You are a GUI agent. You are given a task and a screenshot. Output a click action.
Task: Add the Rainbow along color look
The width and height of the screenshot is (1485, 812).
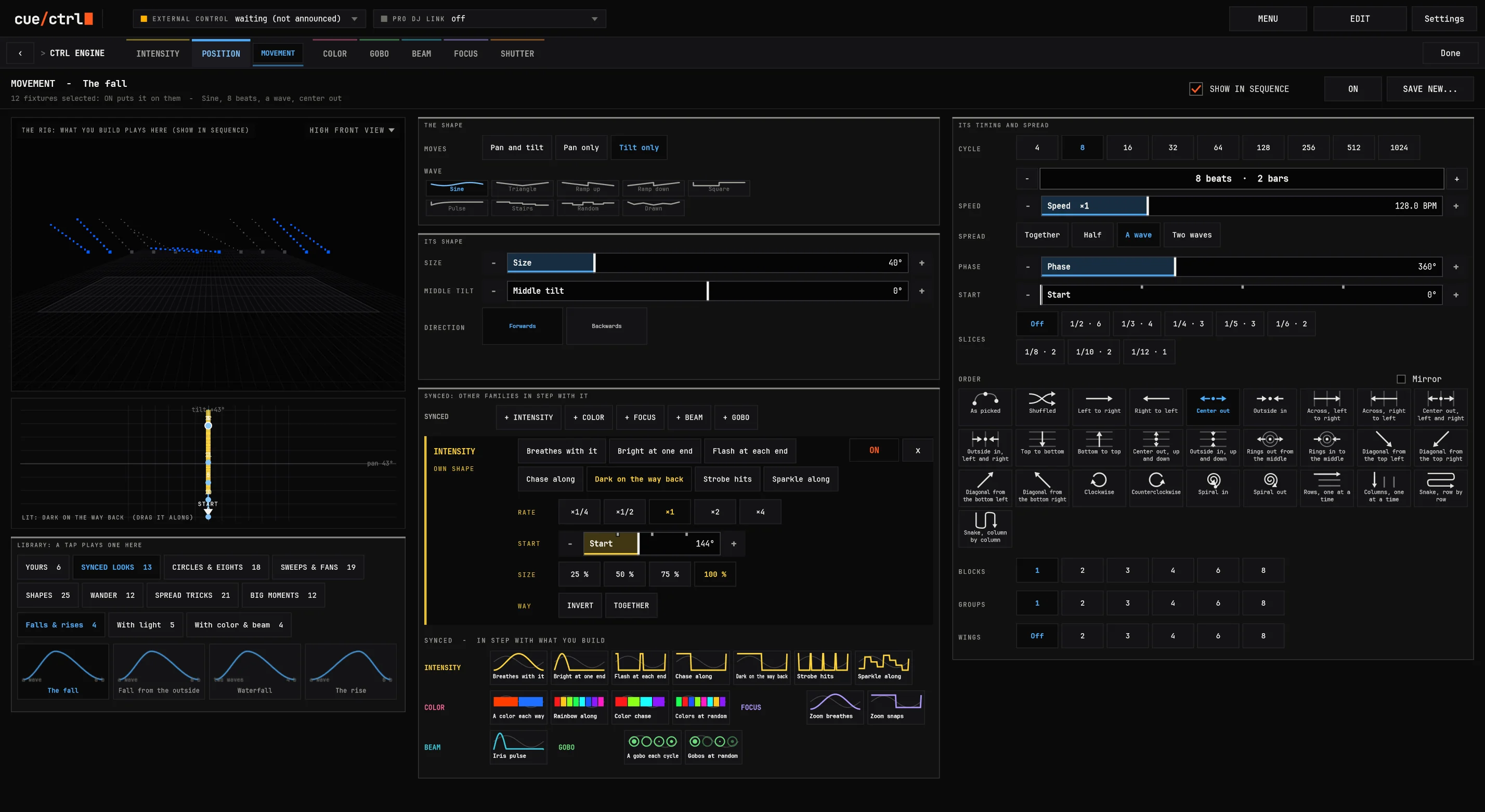(579, 706)
